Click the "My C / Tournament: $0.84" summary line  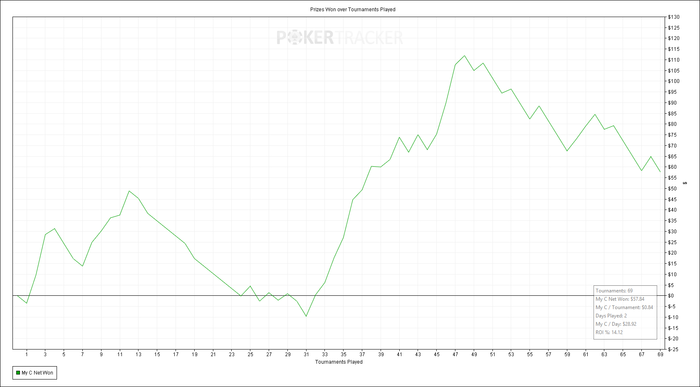coord(624,308)
